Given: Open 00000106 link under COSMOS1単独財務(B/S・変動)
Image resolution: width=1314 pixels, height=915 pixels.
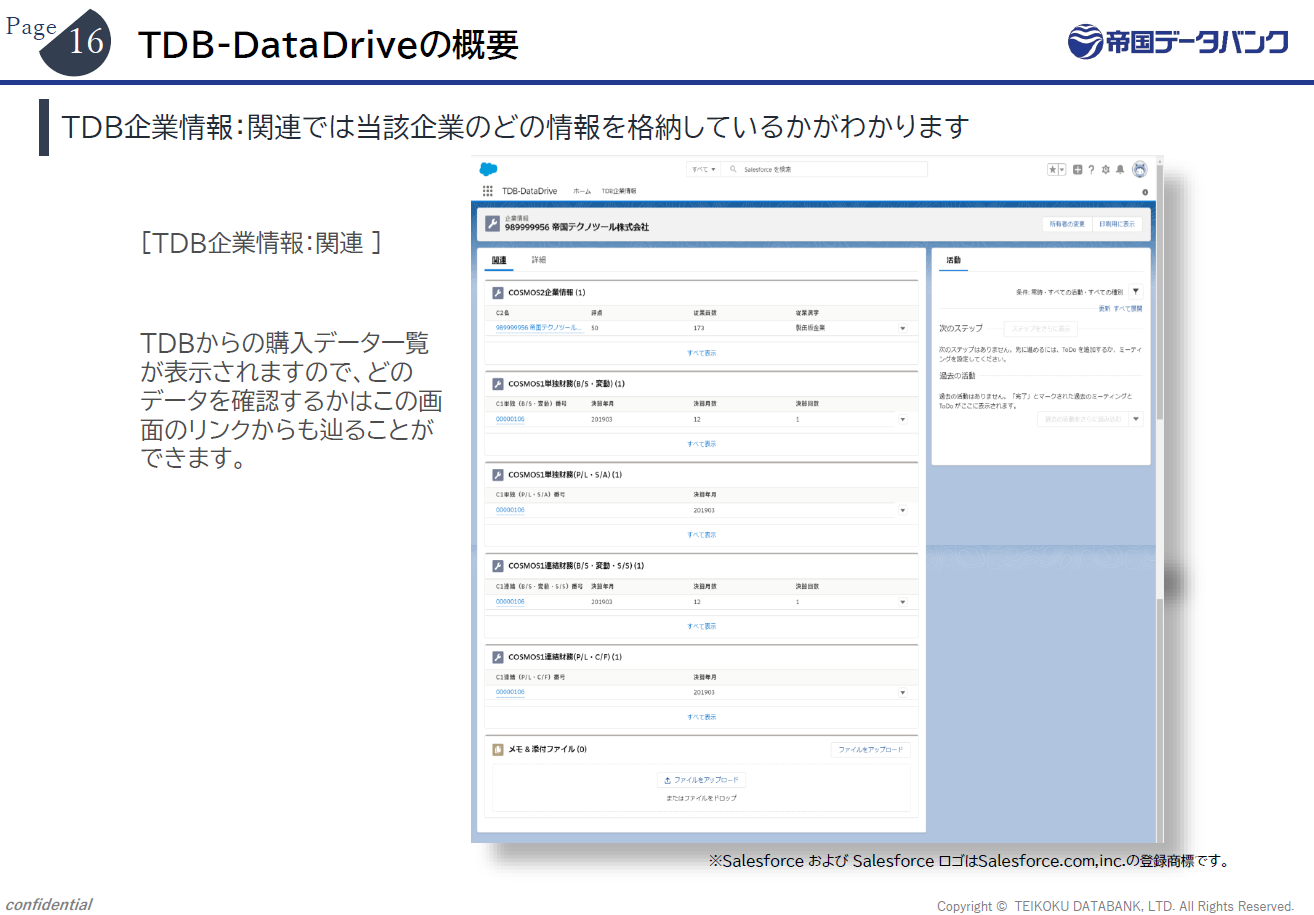Looking at the screenshot, I should click(510, 419).
